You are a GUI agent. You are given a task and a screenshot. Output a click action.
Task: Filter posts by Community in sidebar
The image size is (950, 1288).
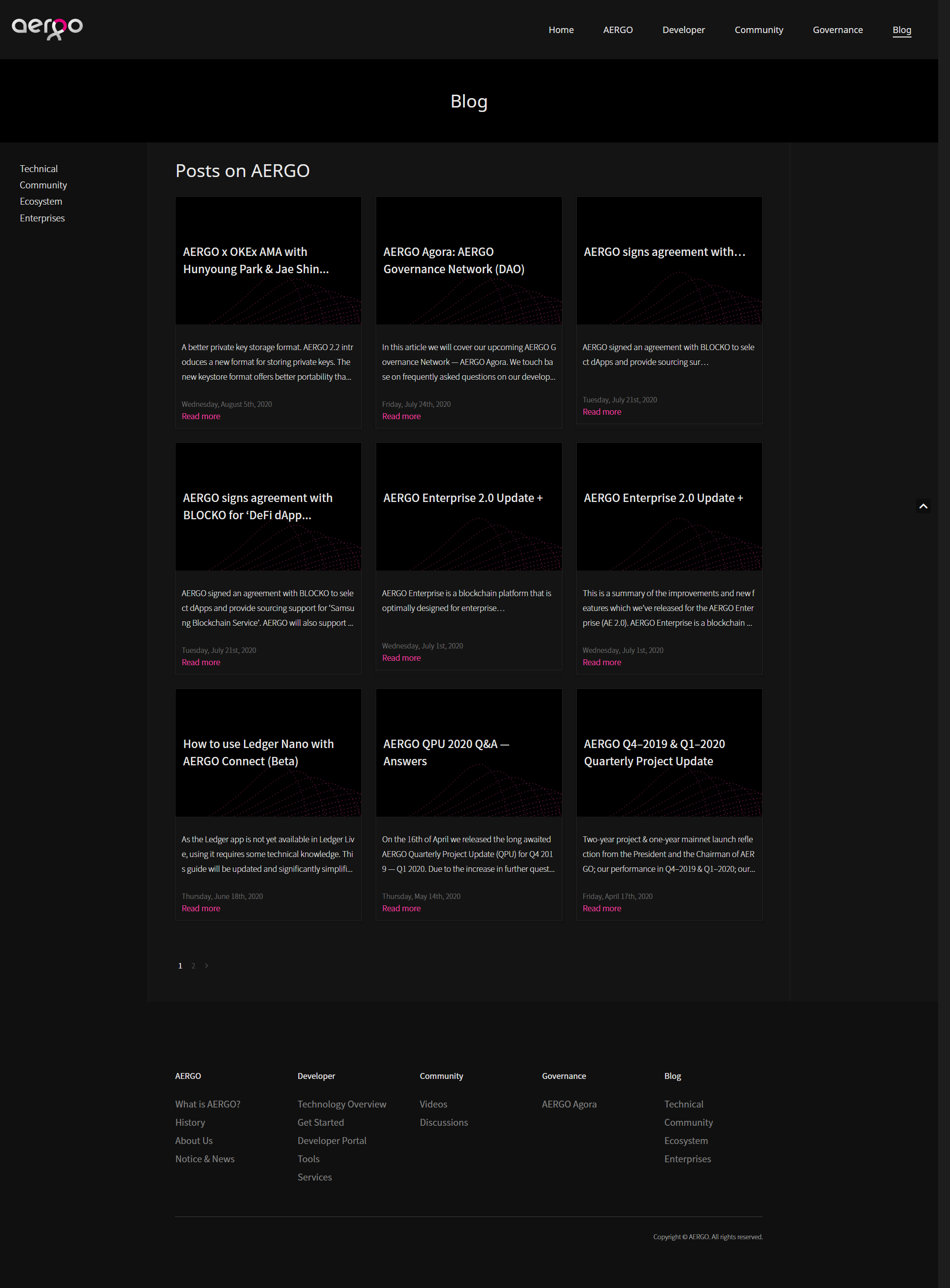43,185
